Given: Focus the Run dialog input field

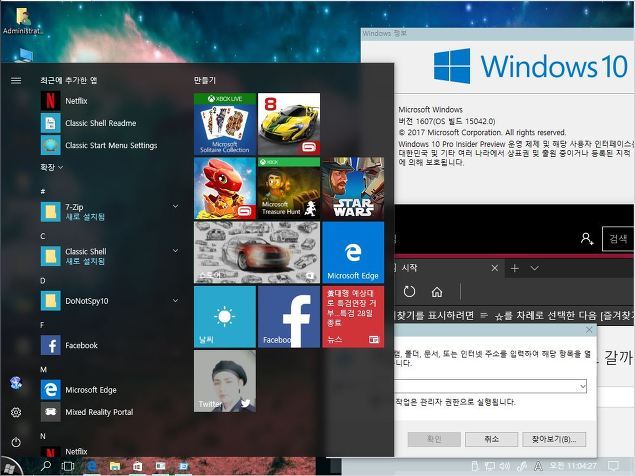Looking at the screenshot, I should 487,386.
